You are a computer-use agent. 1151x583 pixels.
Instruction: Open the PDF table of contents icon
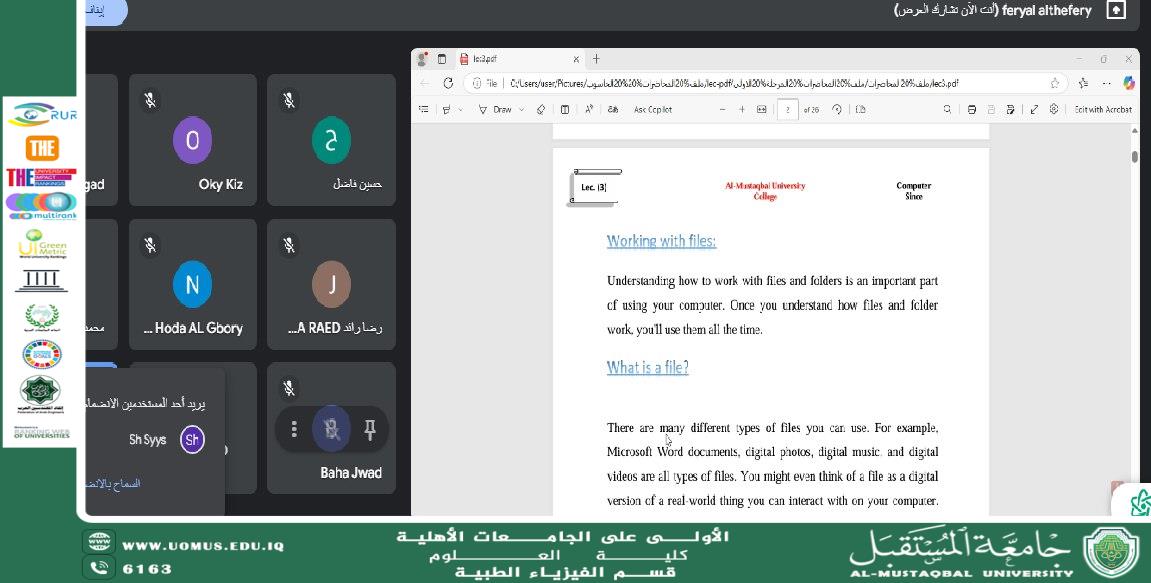coord(424,109)
